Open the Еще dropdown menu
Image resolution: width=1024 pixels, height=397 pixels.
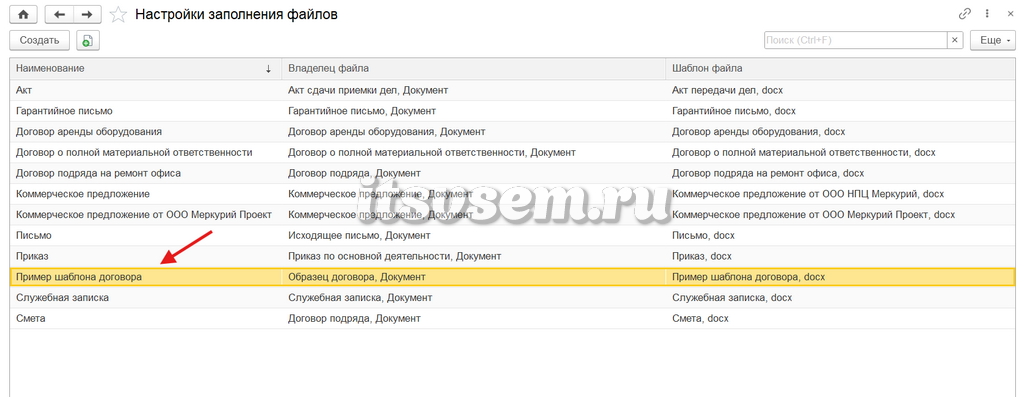coord(993,40)
